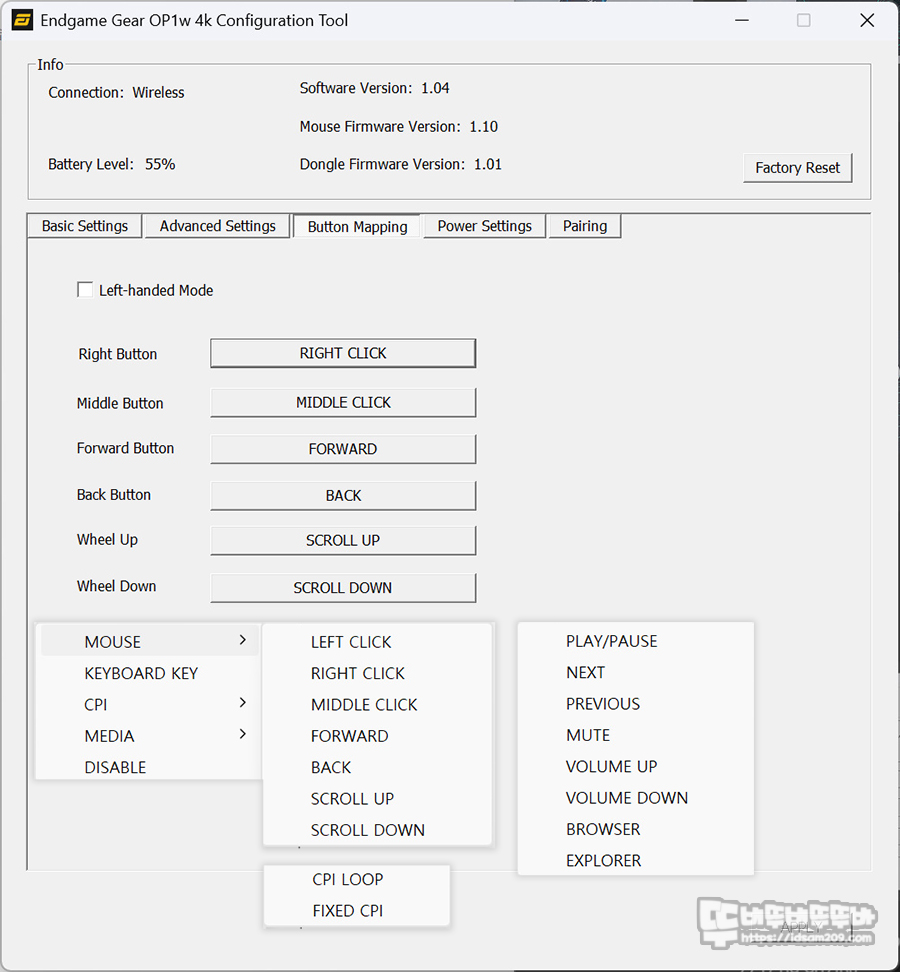Screen dimensions: 900x972
Task: Select SCROLL DOWN in the mouse submenu
Action: [x=377, y=830]
